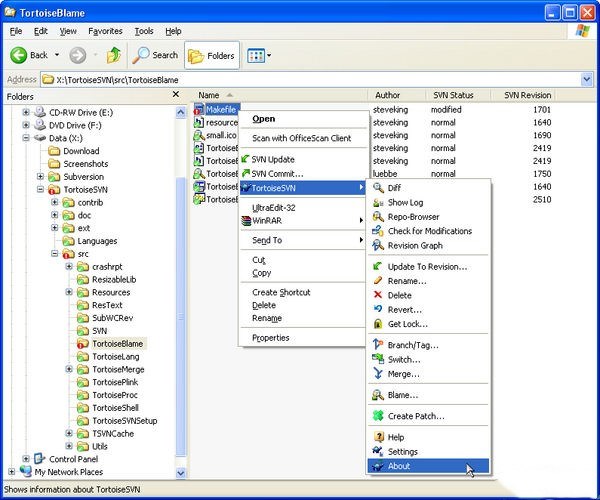The width and height of the screenshot is (600, 500).
Task: Click the Address bar path field
Action: [x=300, y=79]
